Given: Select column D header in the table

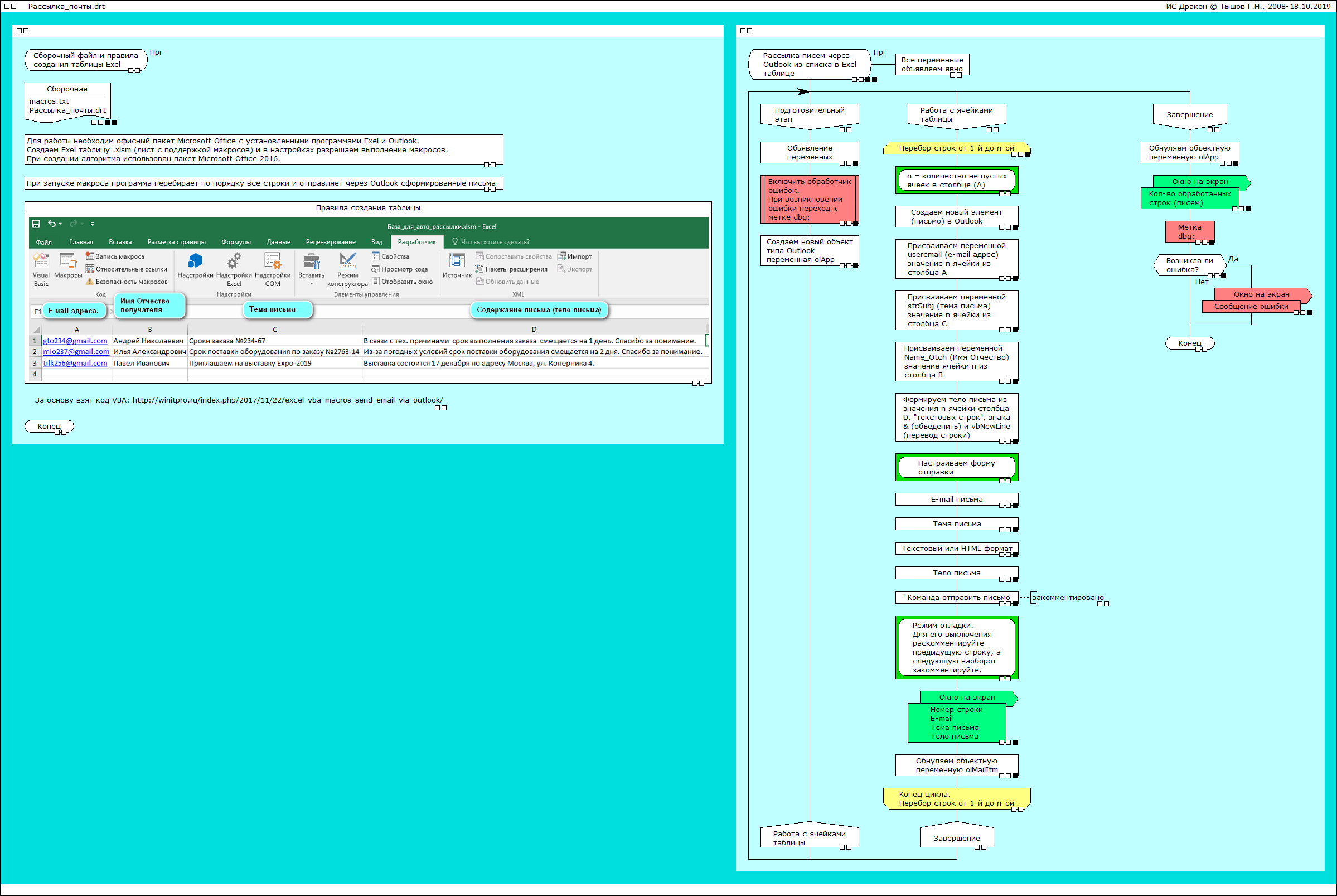Looking at the screenshot, I should click(534, 329).
